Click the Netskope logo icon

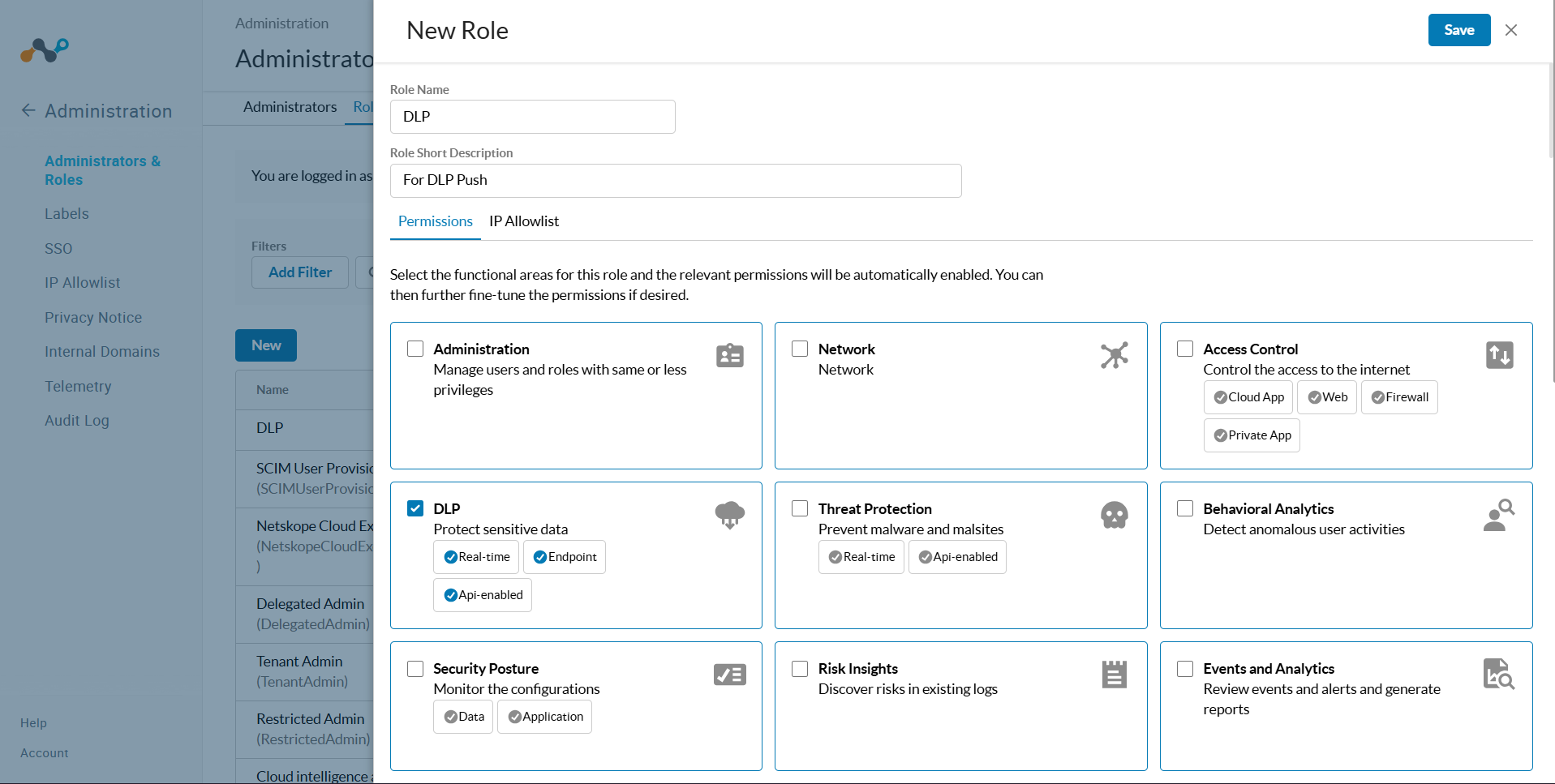(x=45, y=50)
